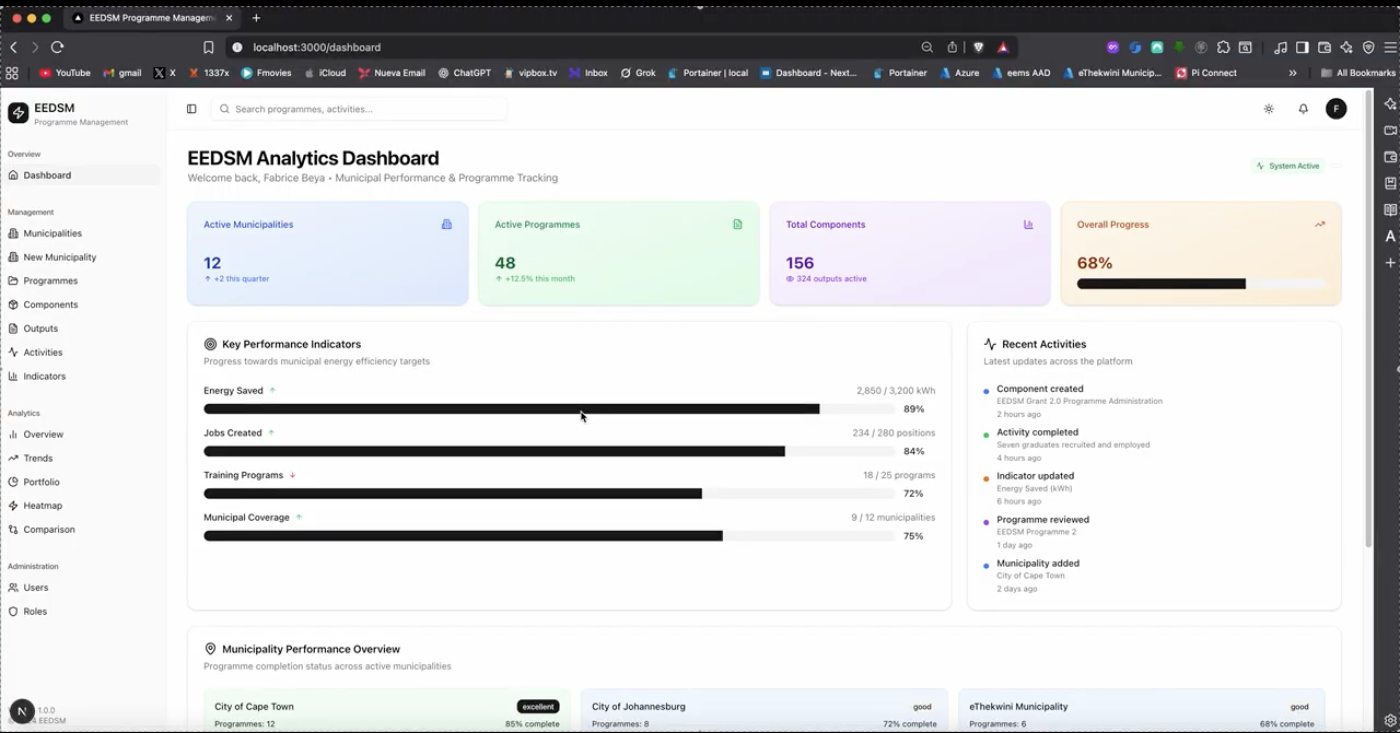Select the EEDSM Programme Management browser tab
Viewport: 1400px width, 733px height.
coord(150,18)
